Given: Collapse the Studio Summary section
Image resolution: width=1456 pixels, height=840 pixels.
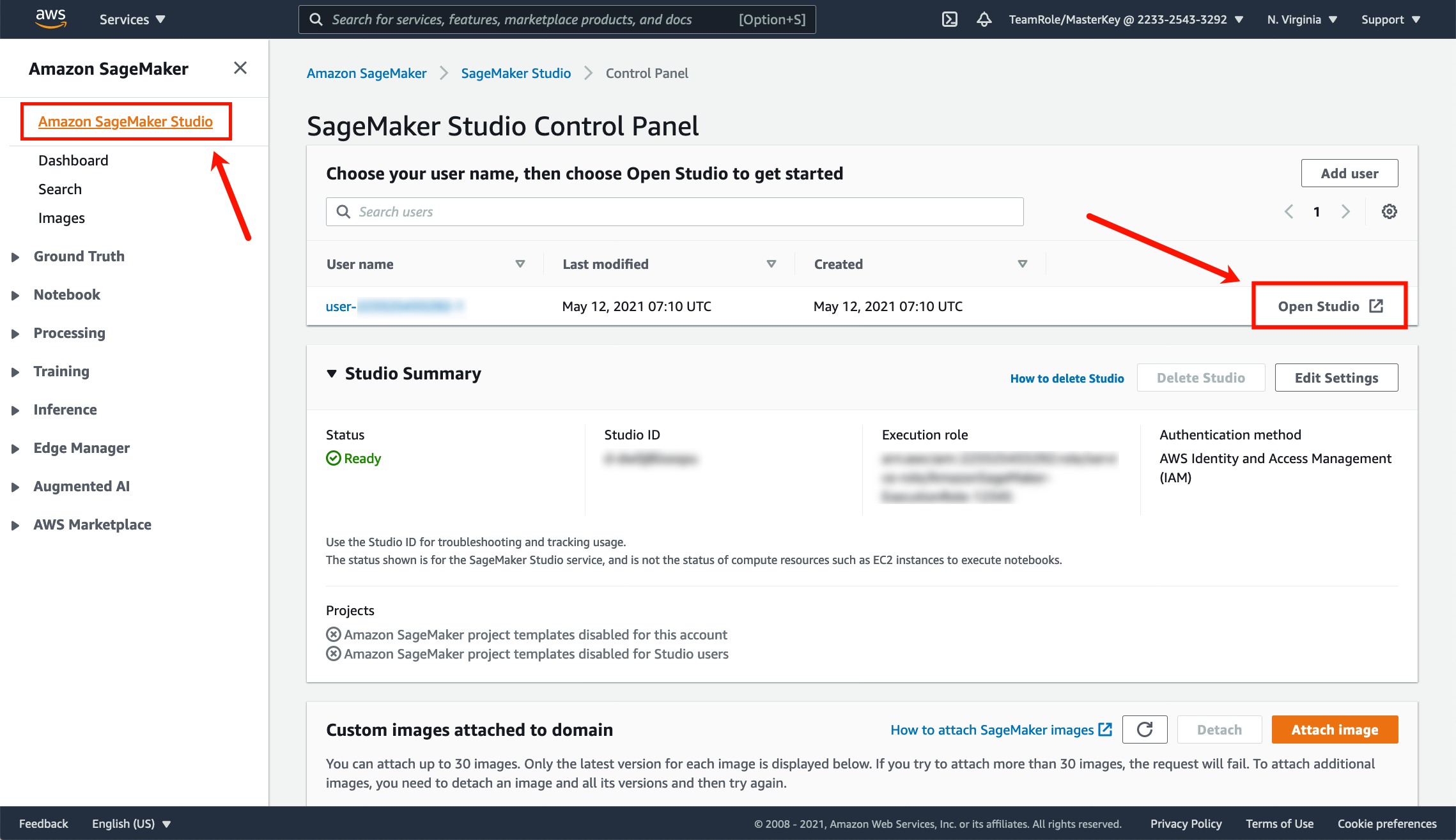Looking at the screenshot, I should point(332,374).
